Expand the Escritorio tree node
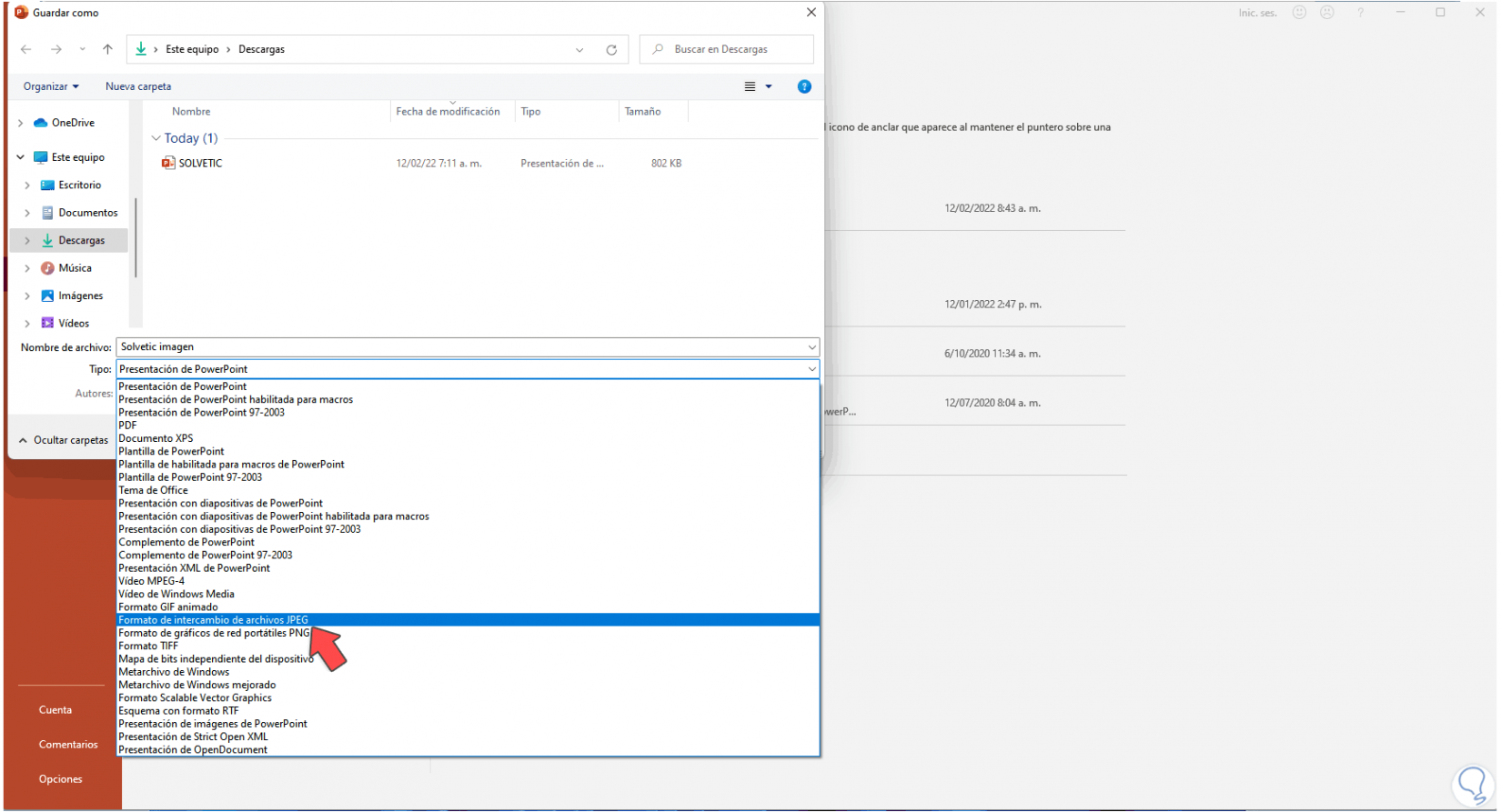1501x812 pixels. pyautogui.click(x=27, y=185)
